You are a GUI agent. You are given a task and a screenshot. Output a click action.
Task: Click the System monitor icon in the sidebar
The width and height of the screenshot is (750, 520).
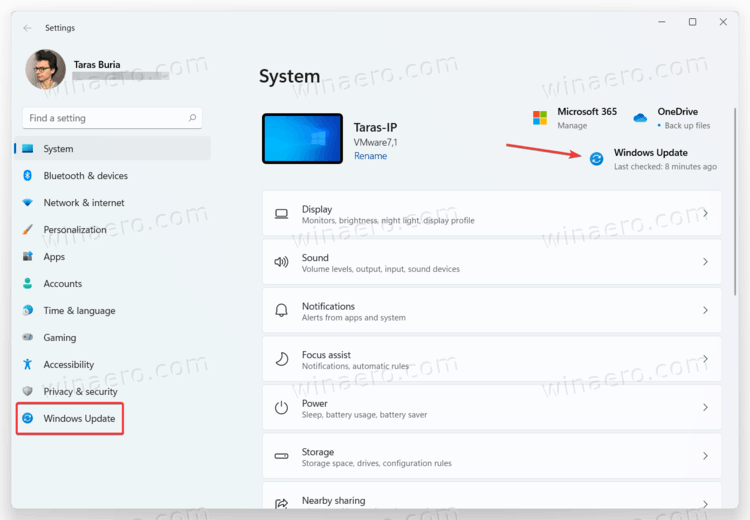(28, 149)
